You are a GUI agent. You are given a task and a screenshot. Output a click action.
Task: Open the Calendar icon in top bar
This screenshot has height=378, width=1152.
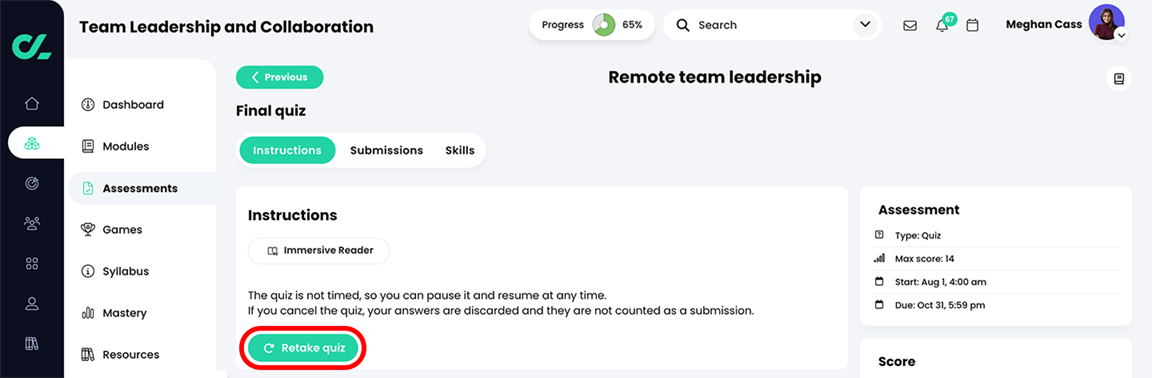(x=972, y=26)
